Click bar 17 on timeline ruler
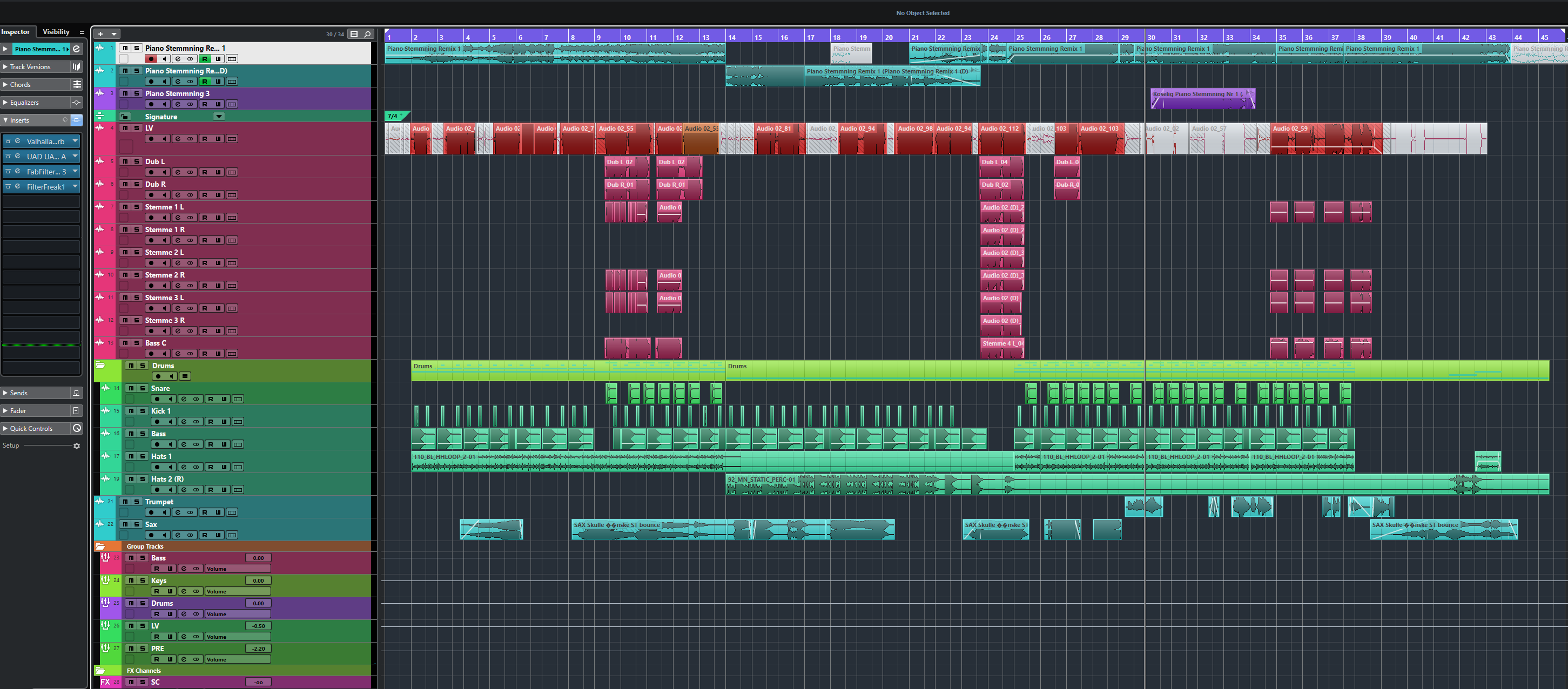The width and height of the screenshot is (1568, 689). (811, 37)
